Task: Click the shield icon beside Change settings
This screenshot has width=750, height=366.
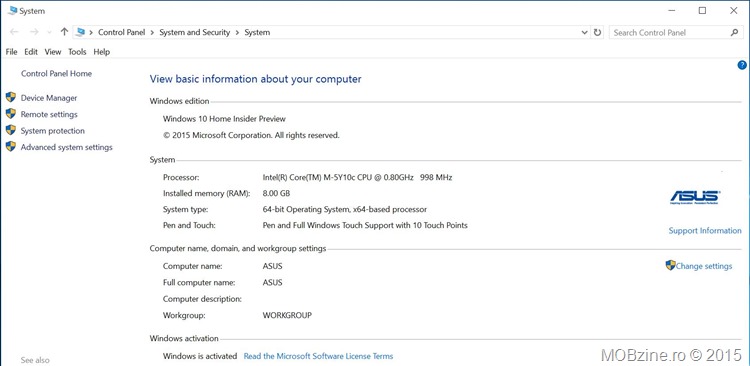Action: pos(671,266)
